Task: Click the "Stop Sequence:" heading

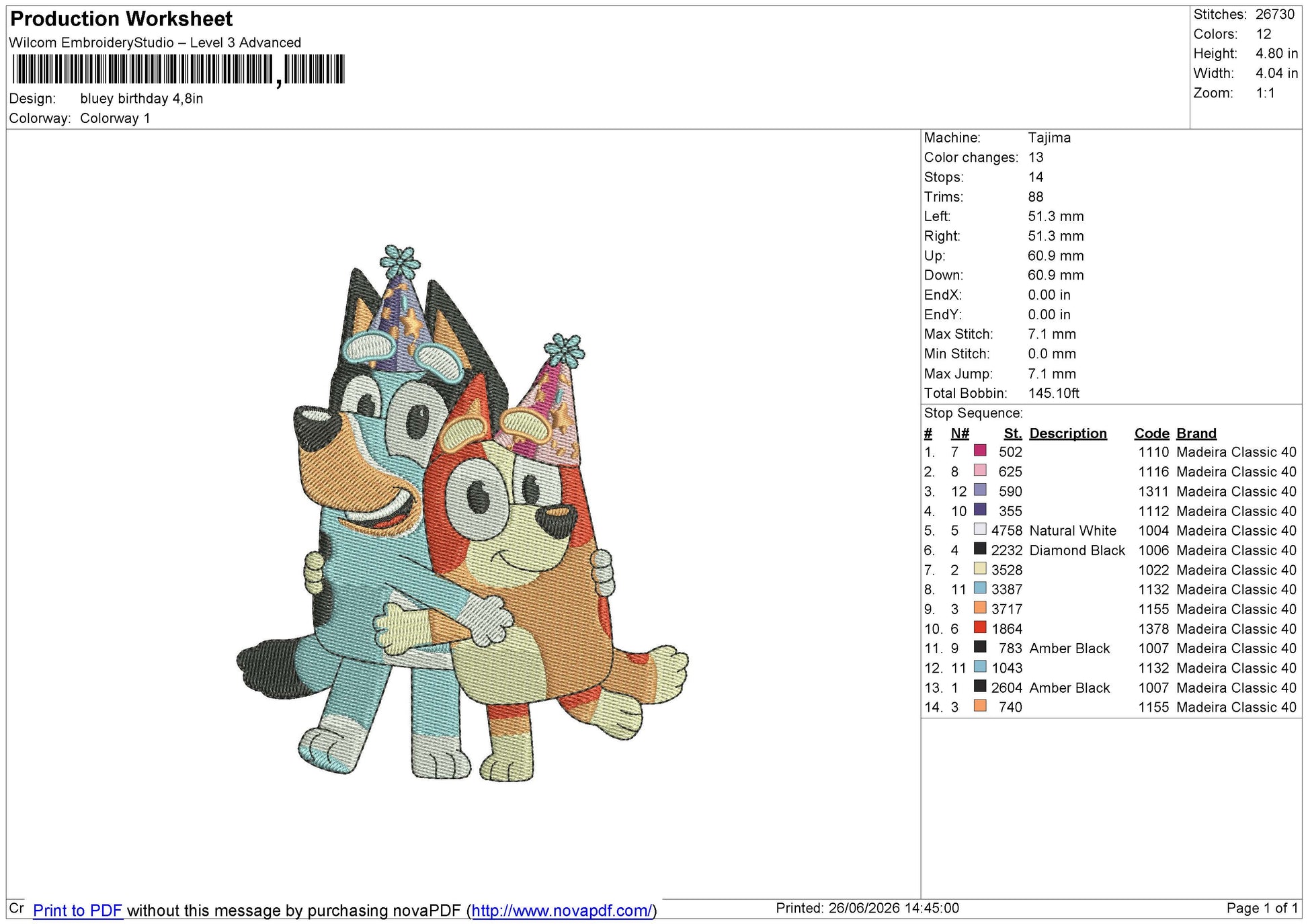Action: point(973,413)
